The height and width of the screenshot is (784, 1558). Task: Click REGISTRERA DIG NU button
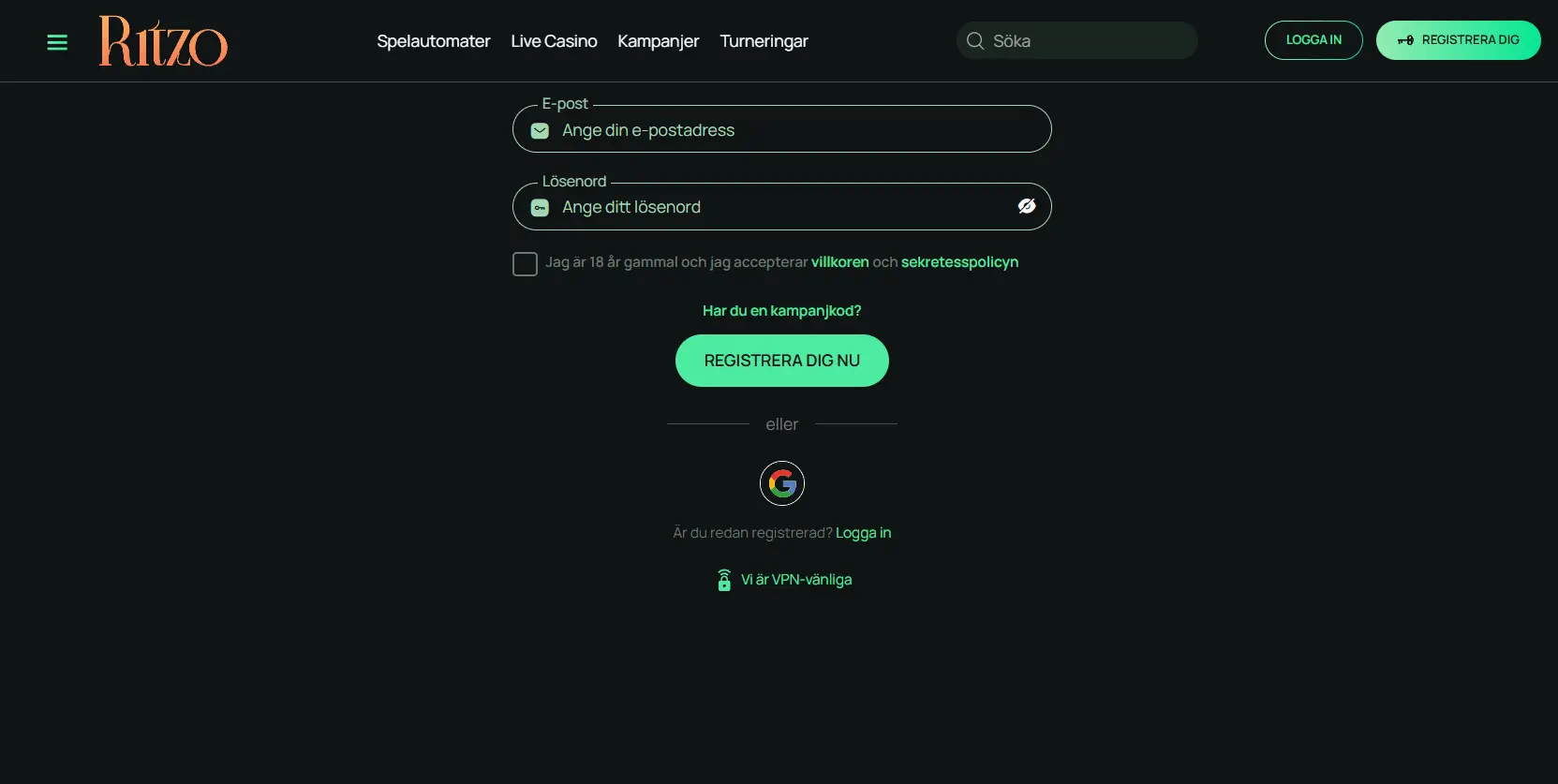coord(782,361)
